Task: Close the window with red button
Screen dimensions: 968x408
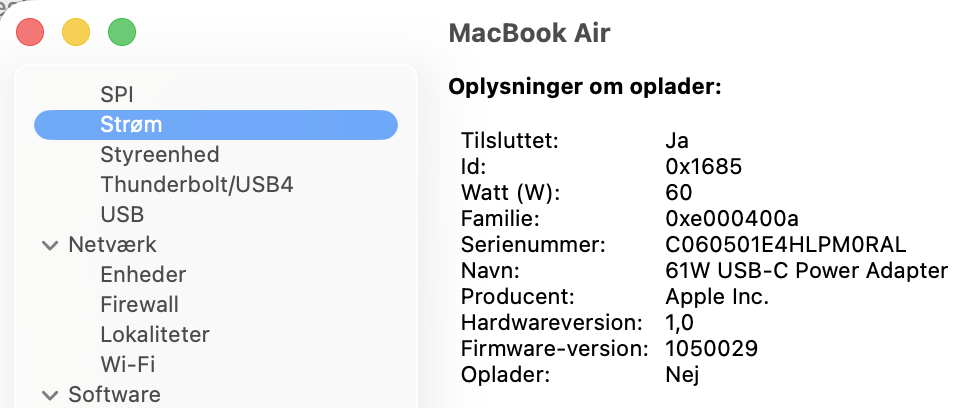Action: click(31, 32)
